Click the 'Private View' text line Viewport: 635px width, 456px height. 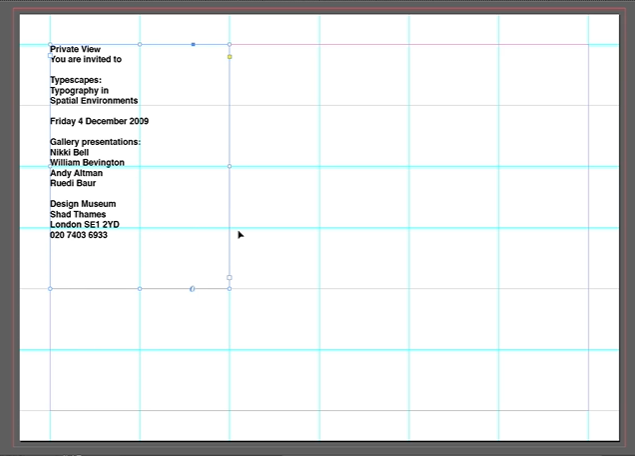[75, 49]
